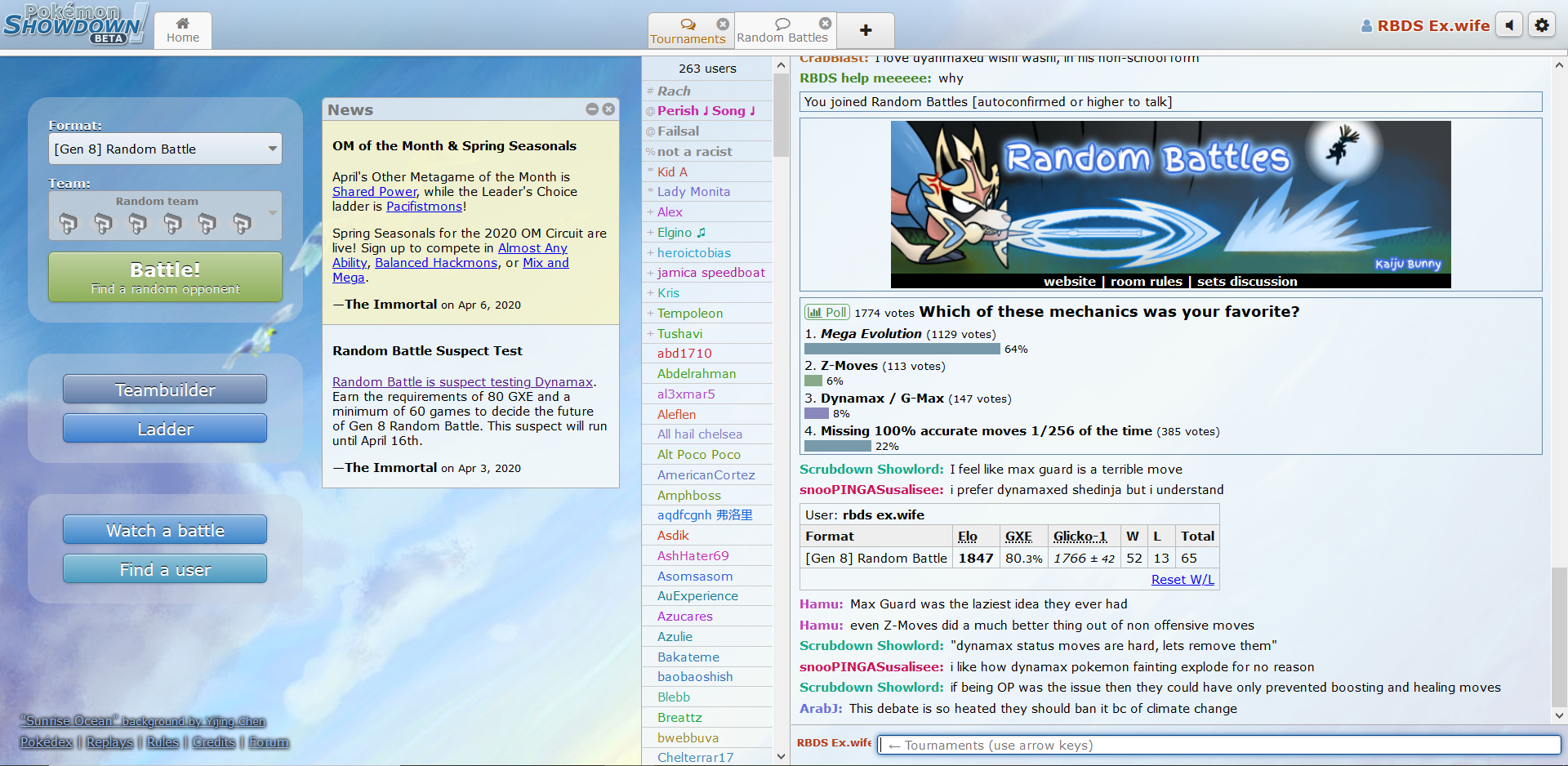Select user Perish ♪ Song ♪
1568x766 pixels.
click(x=707, y=111)
